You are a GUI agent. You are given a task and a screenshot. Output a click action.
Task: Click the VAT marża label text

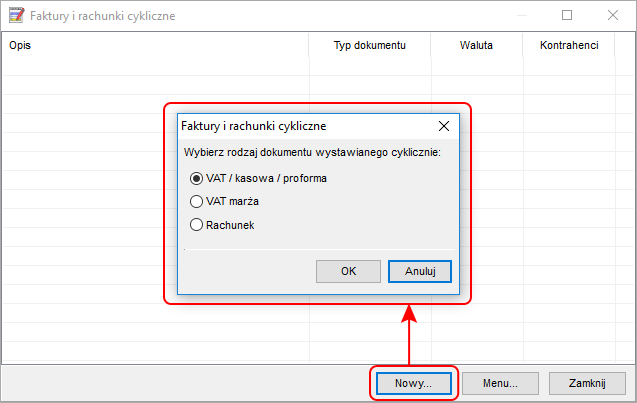[x=232, y=202]
